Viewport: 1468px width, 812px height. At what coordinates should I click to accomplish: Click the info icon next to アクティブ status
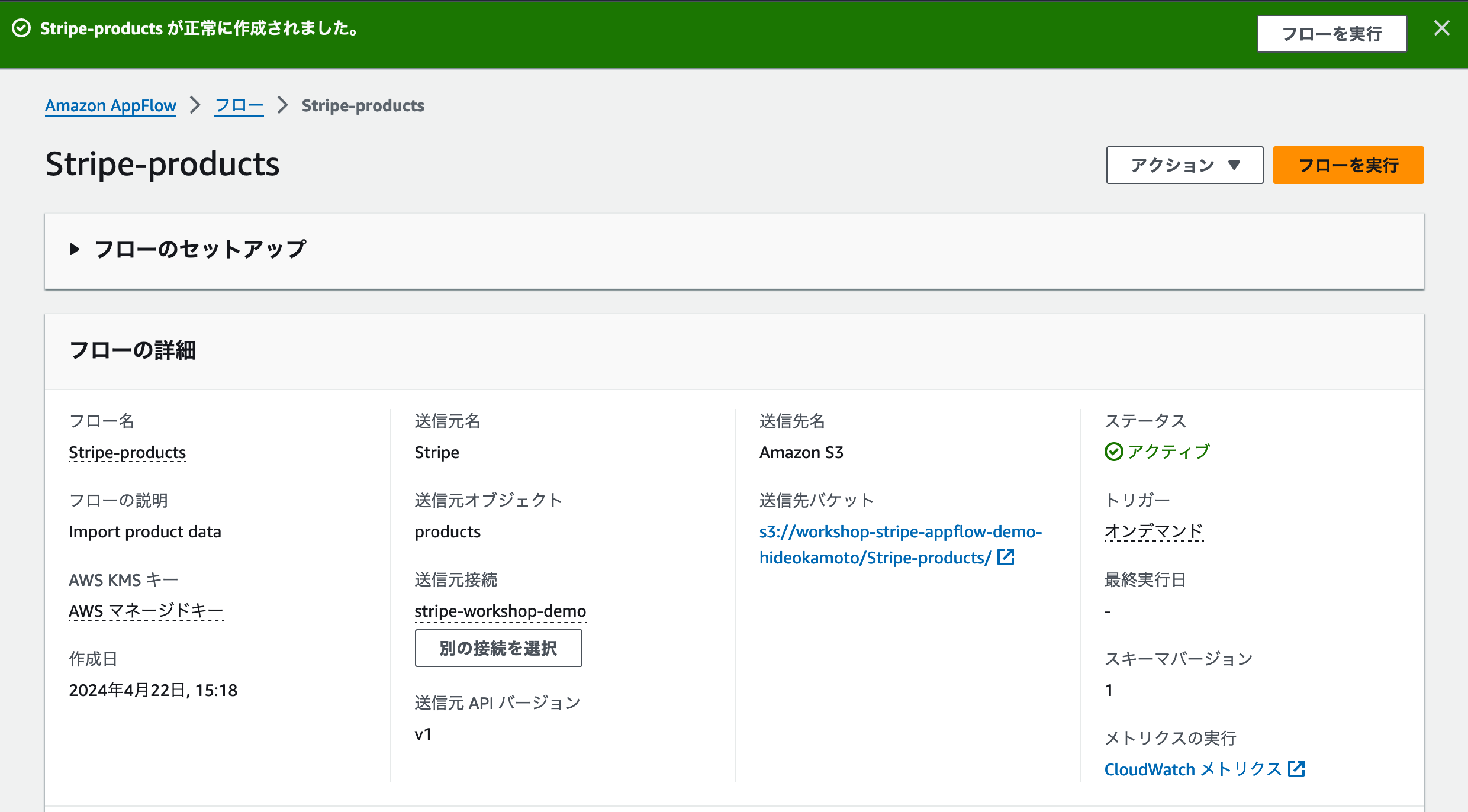(x=1113, y=452)
